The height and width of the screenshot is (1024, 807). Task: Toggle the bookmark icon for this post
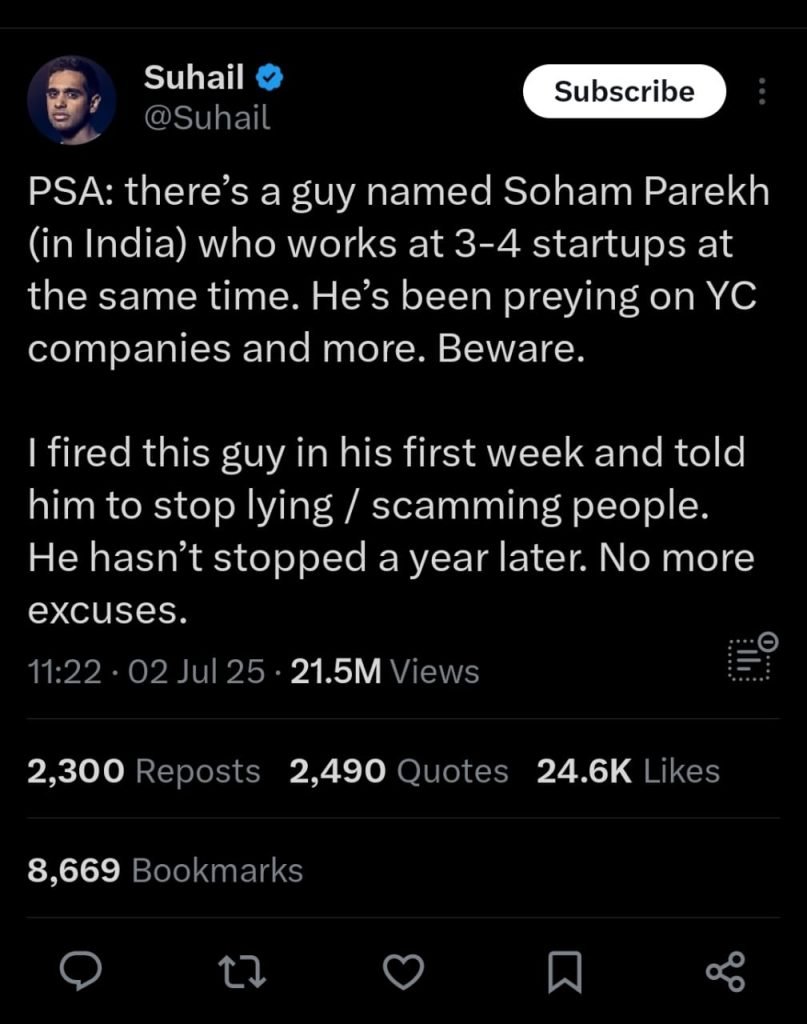[564, 971]
